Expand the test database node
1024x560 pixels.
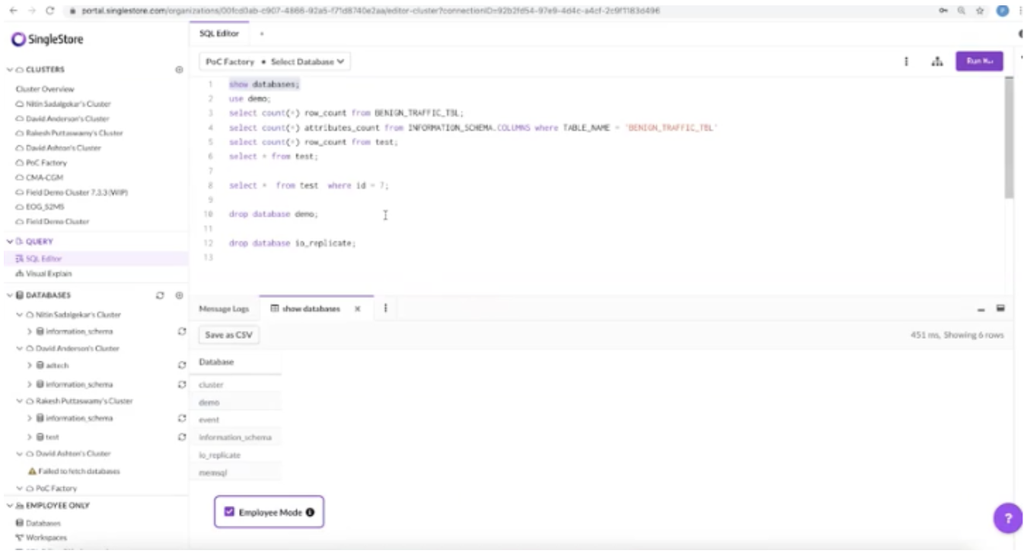pos(29,437)
